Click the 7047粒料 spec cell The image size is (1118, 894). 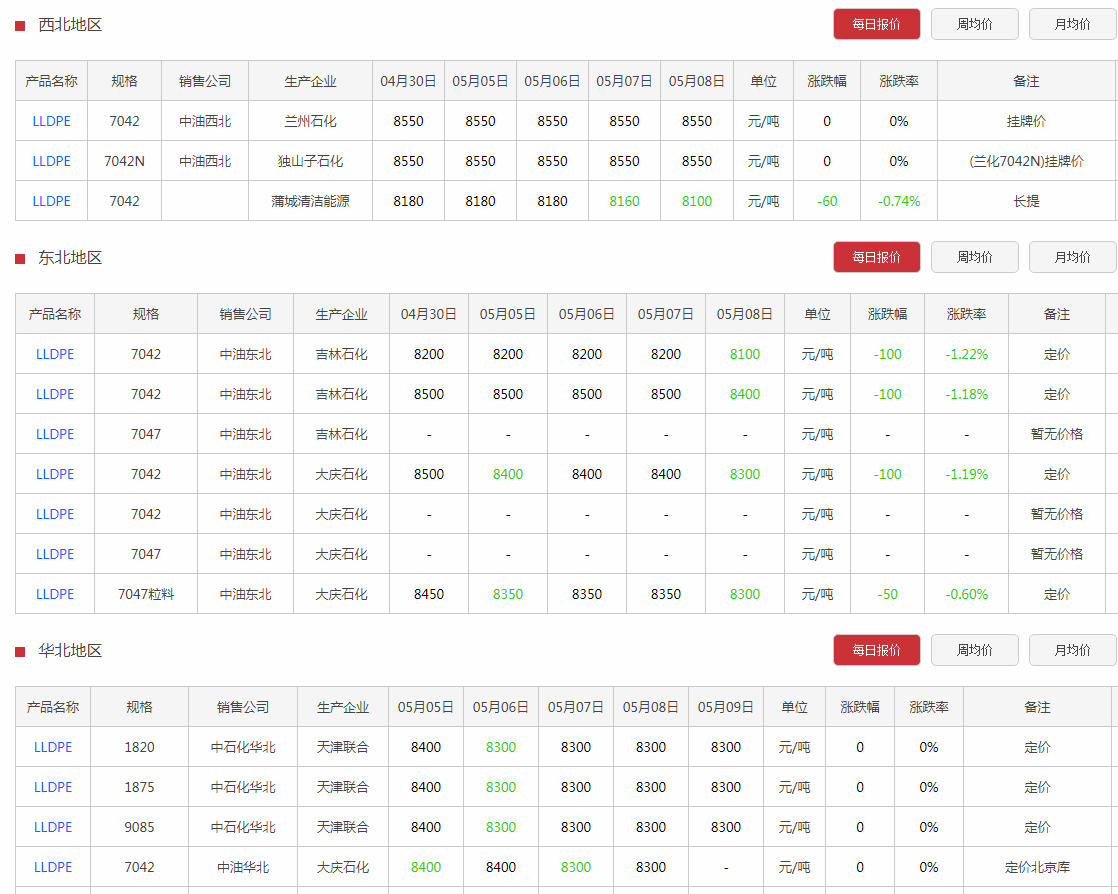point(145,594)
